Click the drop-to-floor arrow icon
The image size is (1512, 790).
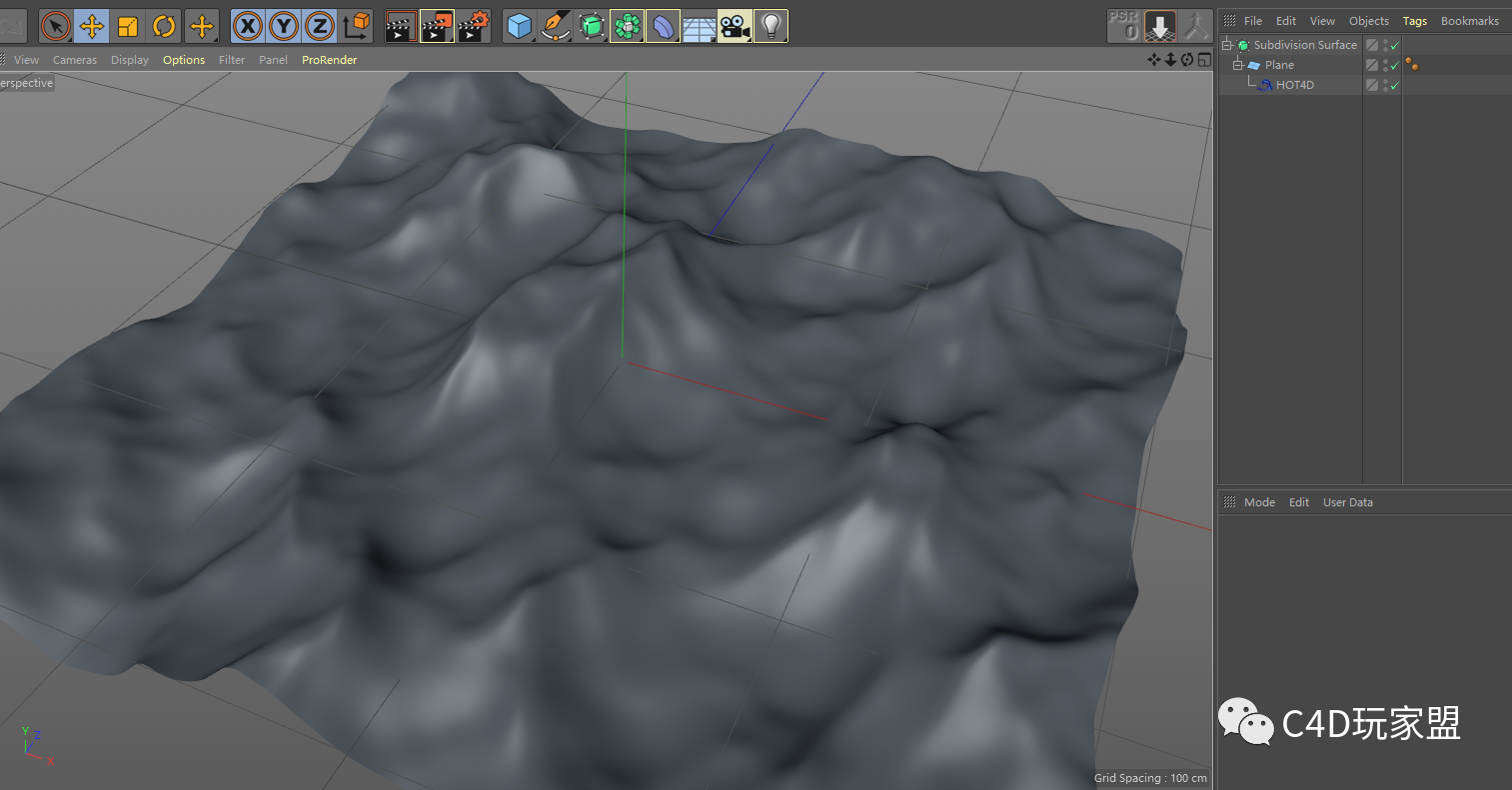pos(1160,26)
